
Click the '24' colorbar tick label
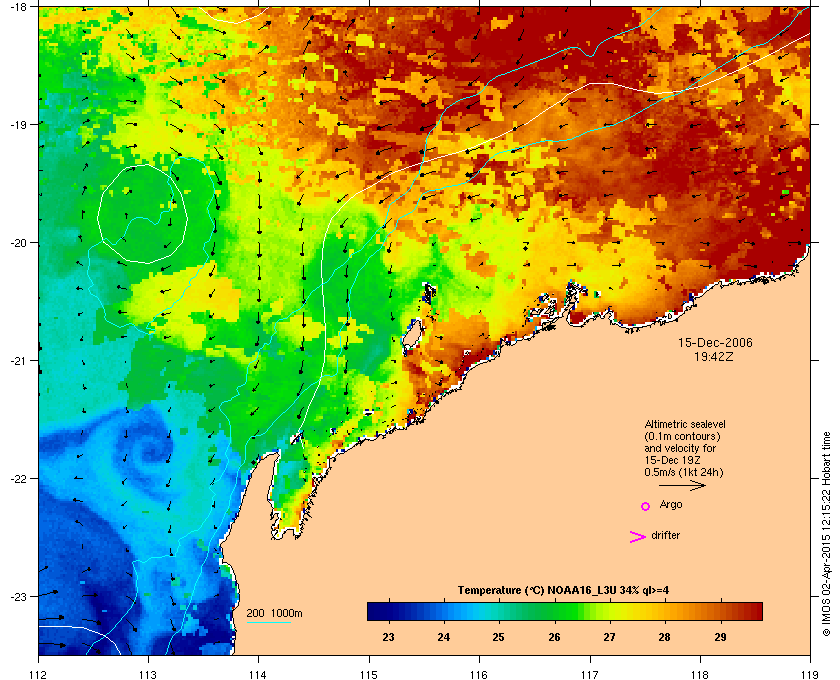(444, 637)
